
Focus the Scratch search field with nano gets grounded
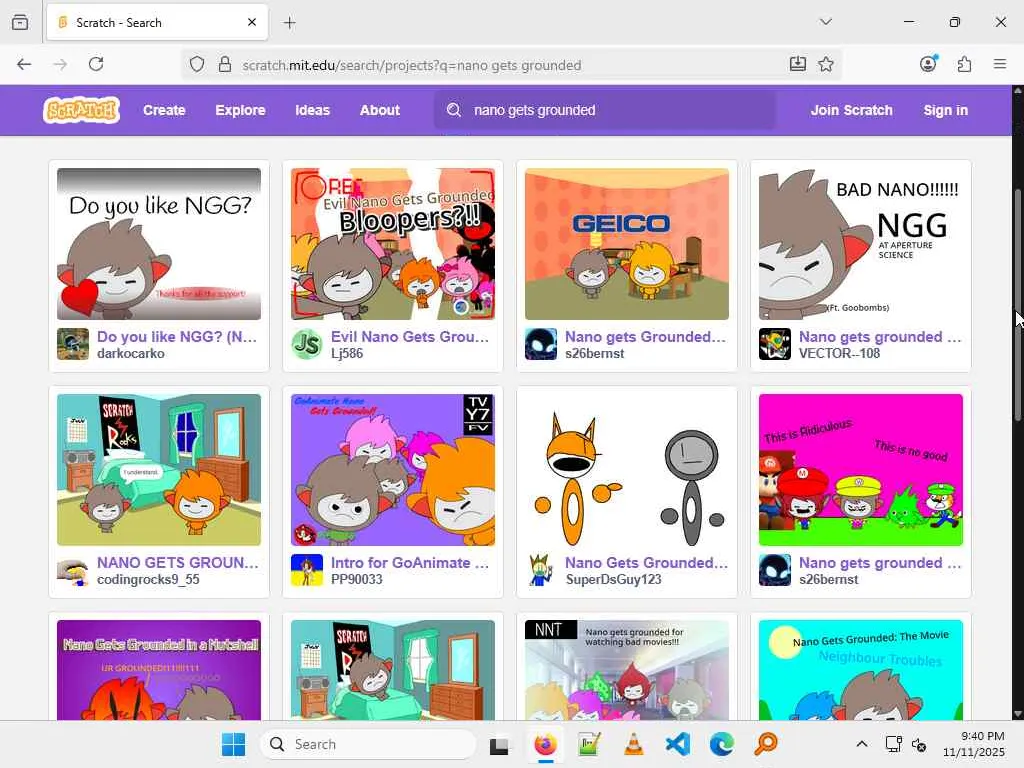click(605, 110)
